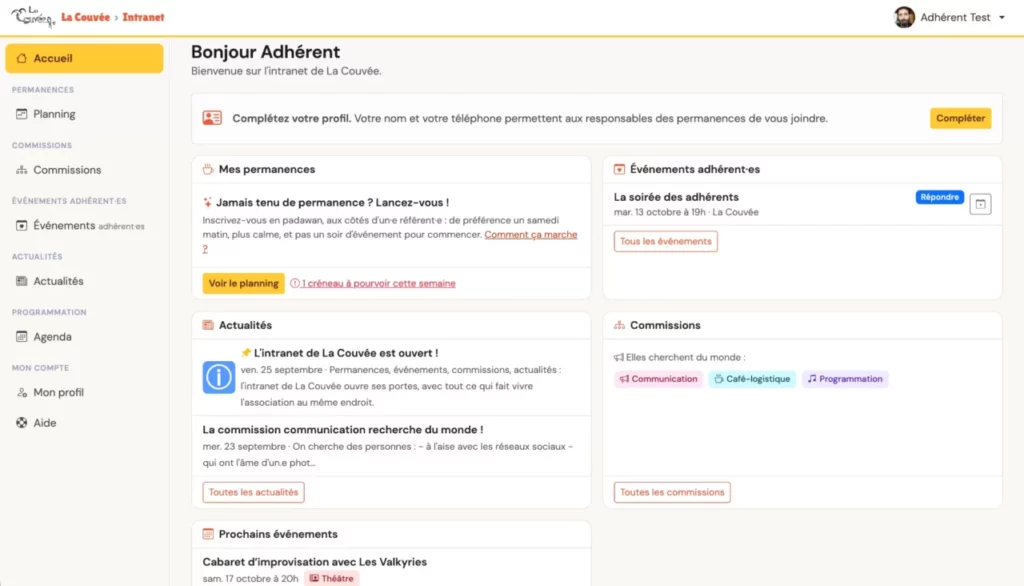
Task: Open the Adhérent Test avatar picture
Action: point(904,18)
